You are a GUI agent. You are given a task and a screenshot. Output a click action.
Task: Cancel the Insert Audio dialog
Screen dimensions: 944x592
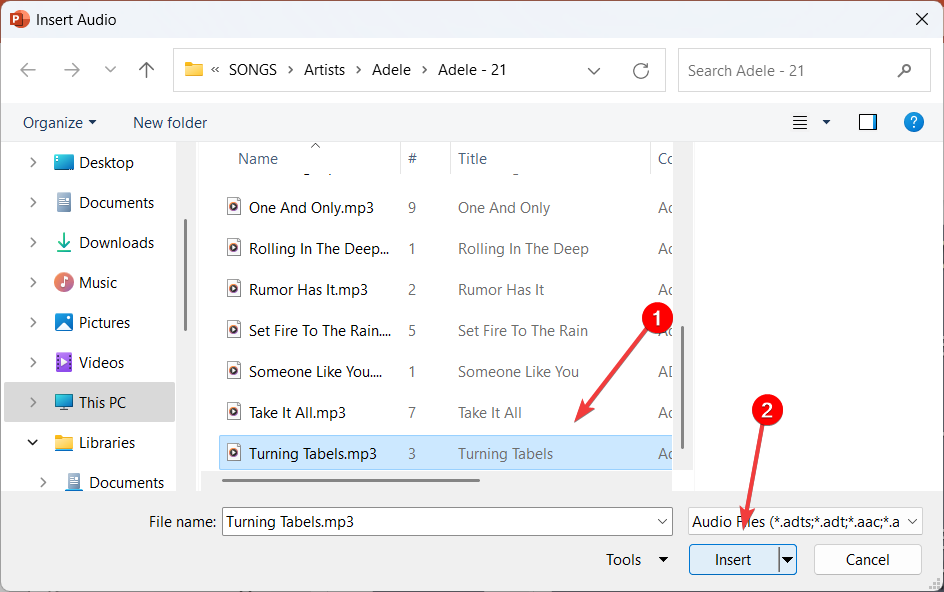click(868, 559)
